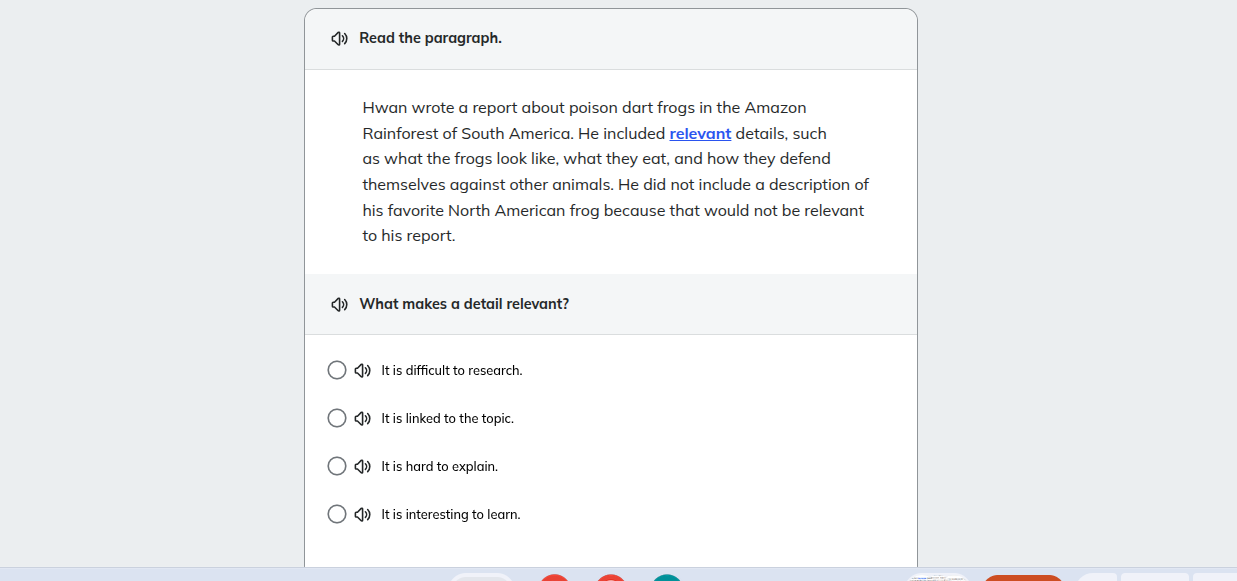Choose radio button for "It is linked to the topic"
This screenshot has height=581, width=1237.
[337, 419]
